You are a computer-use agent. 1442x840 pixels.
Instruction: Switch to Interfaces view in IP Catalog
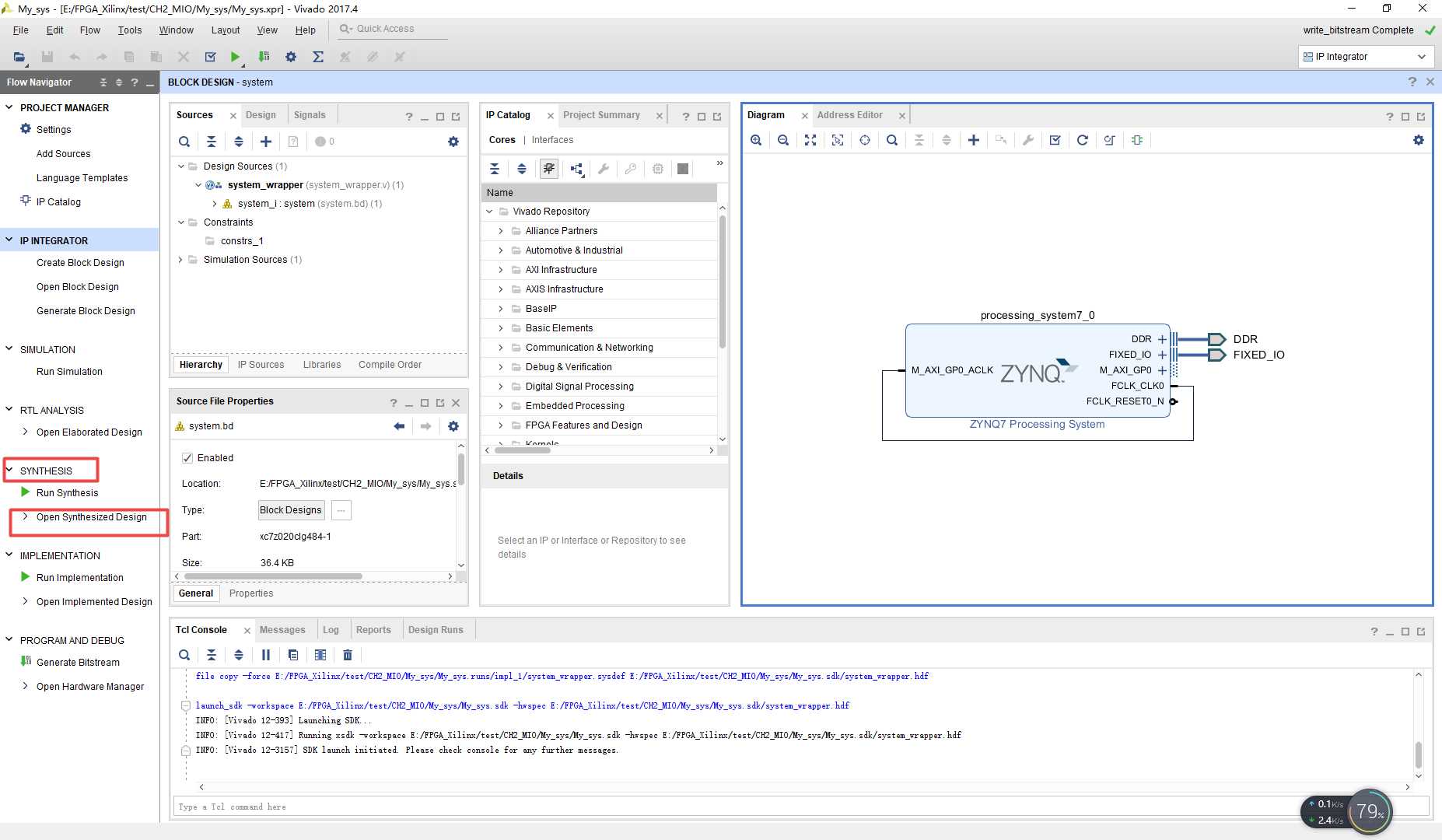(x=552, y=140)
